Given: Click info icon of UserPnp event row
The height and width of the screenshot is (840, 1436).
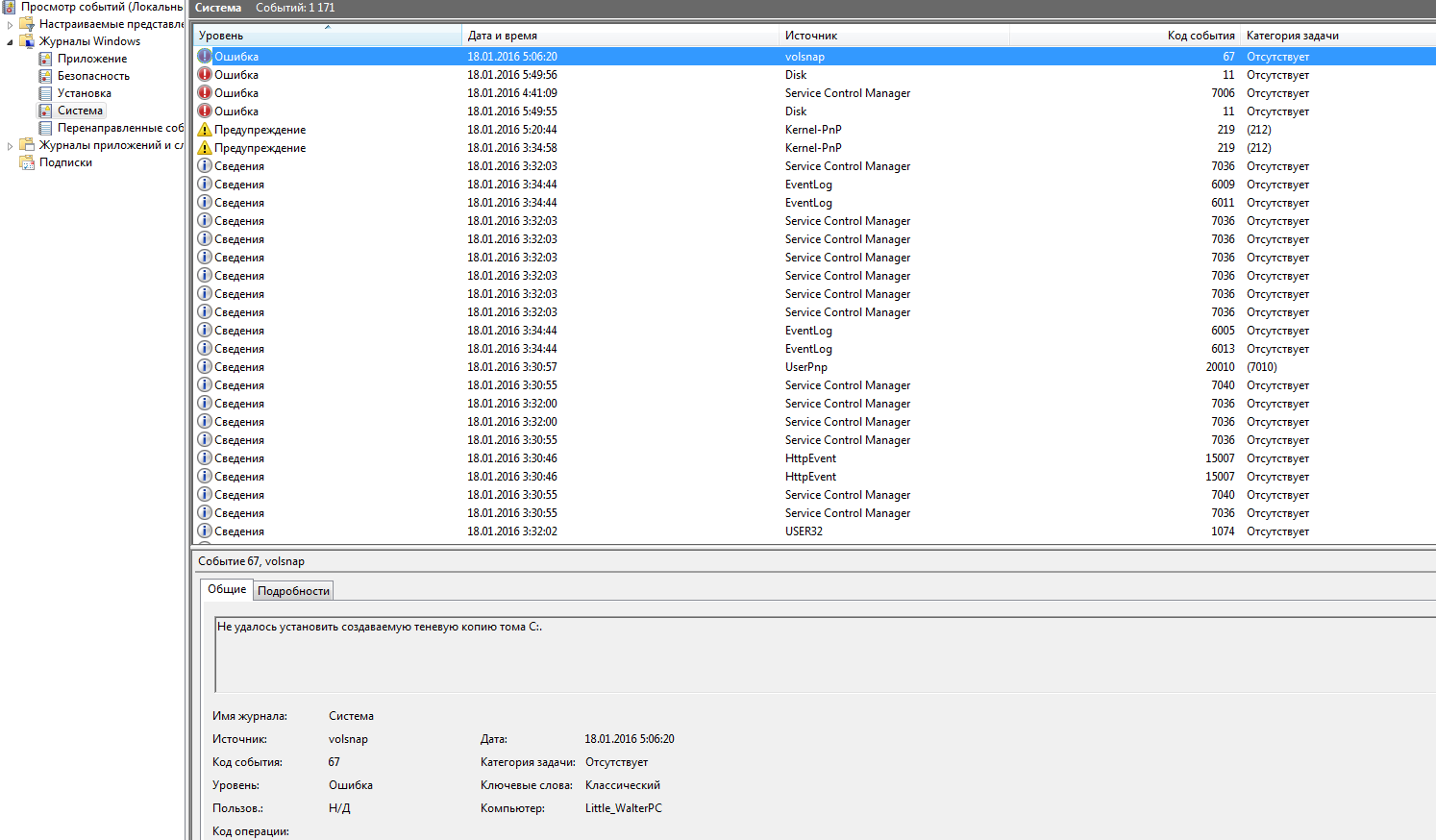Looking at the screenshot, I should [205, 367].
